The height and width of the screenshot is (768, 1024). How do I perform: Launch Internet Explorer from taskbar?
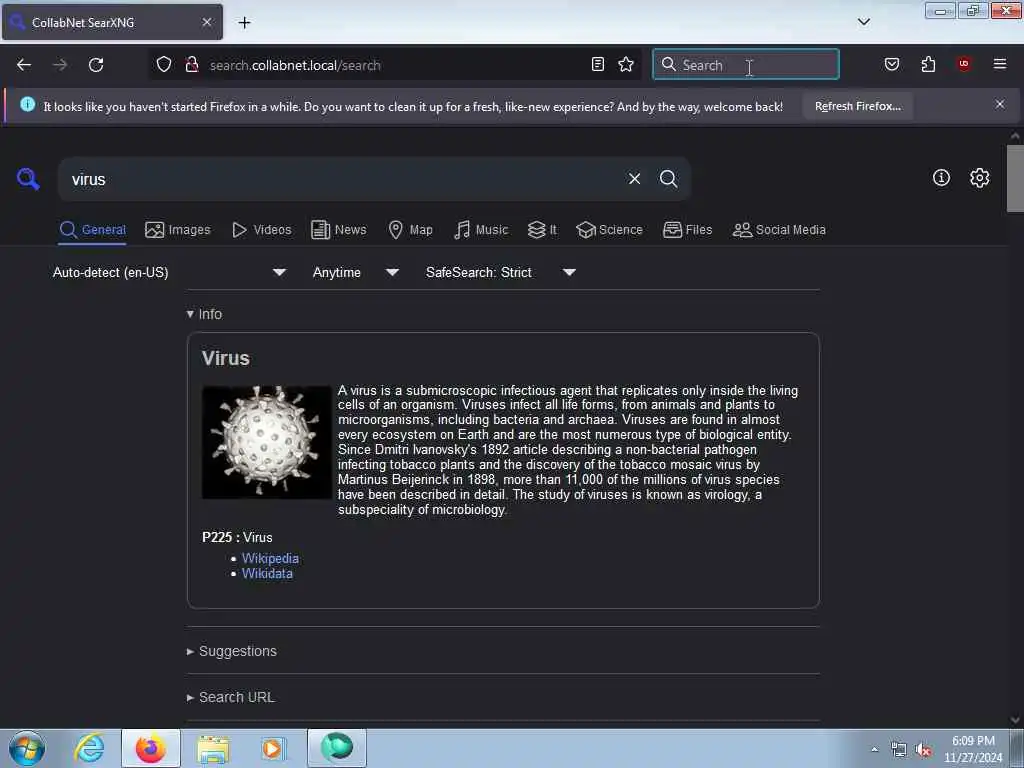click(89, 748)
